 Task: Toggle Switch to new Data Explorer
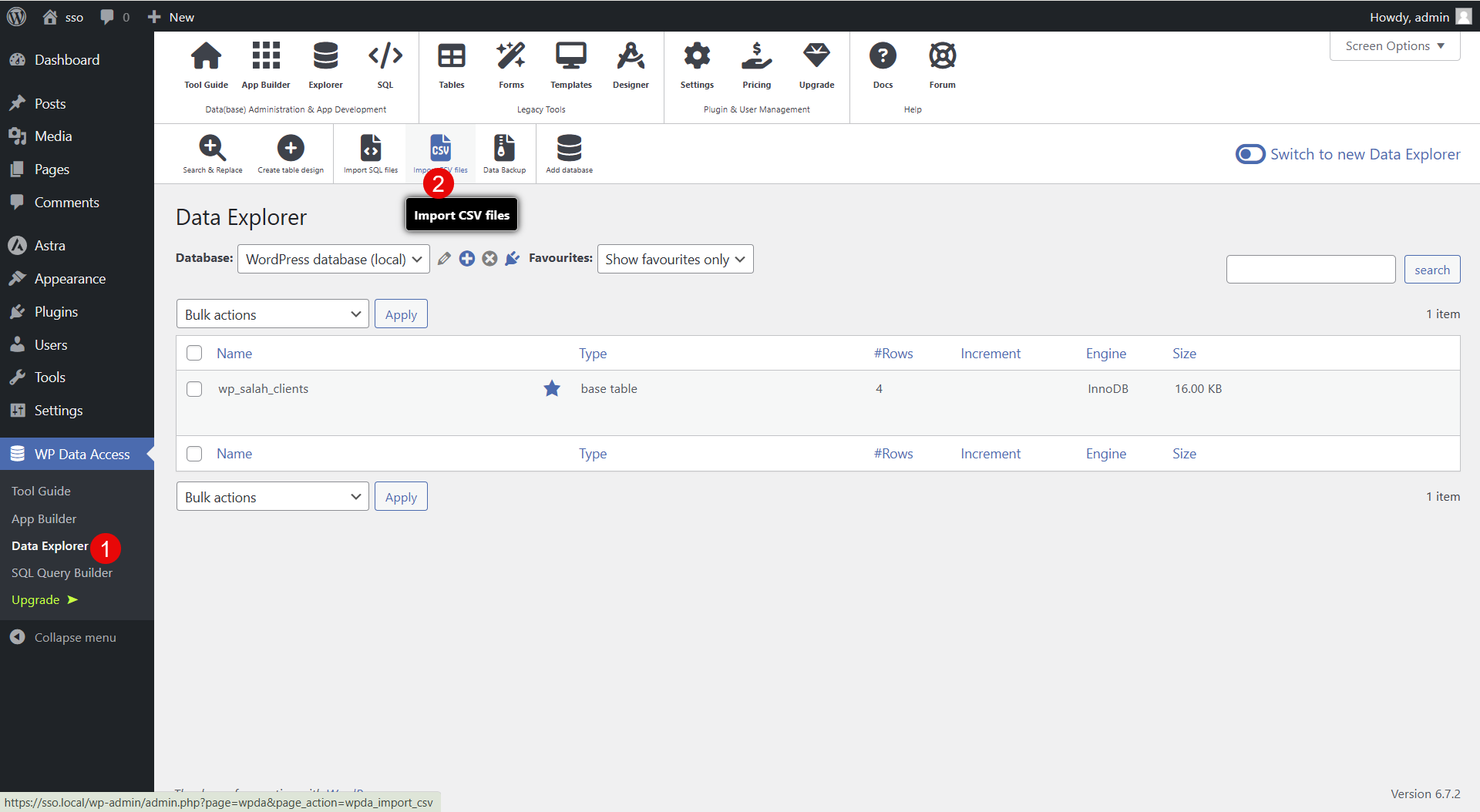click(1250, 154)
